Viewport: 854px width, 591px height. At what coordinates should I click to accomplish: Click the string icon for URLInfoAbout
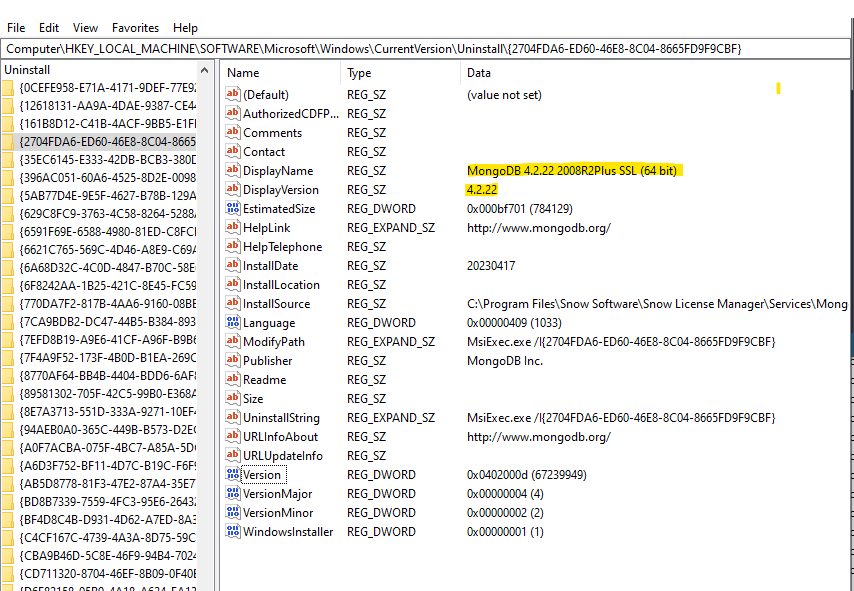point(233,436)
